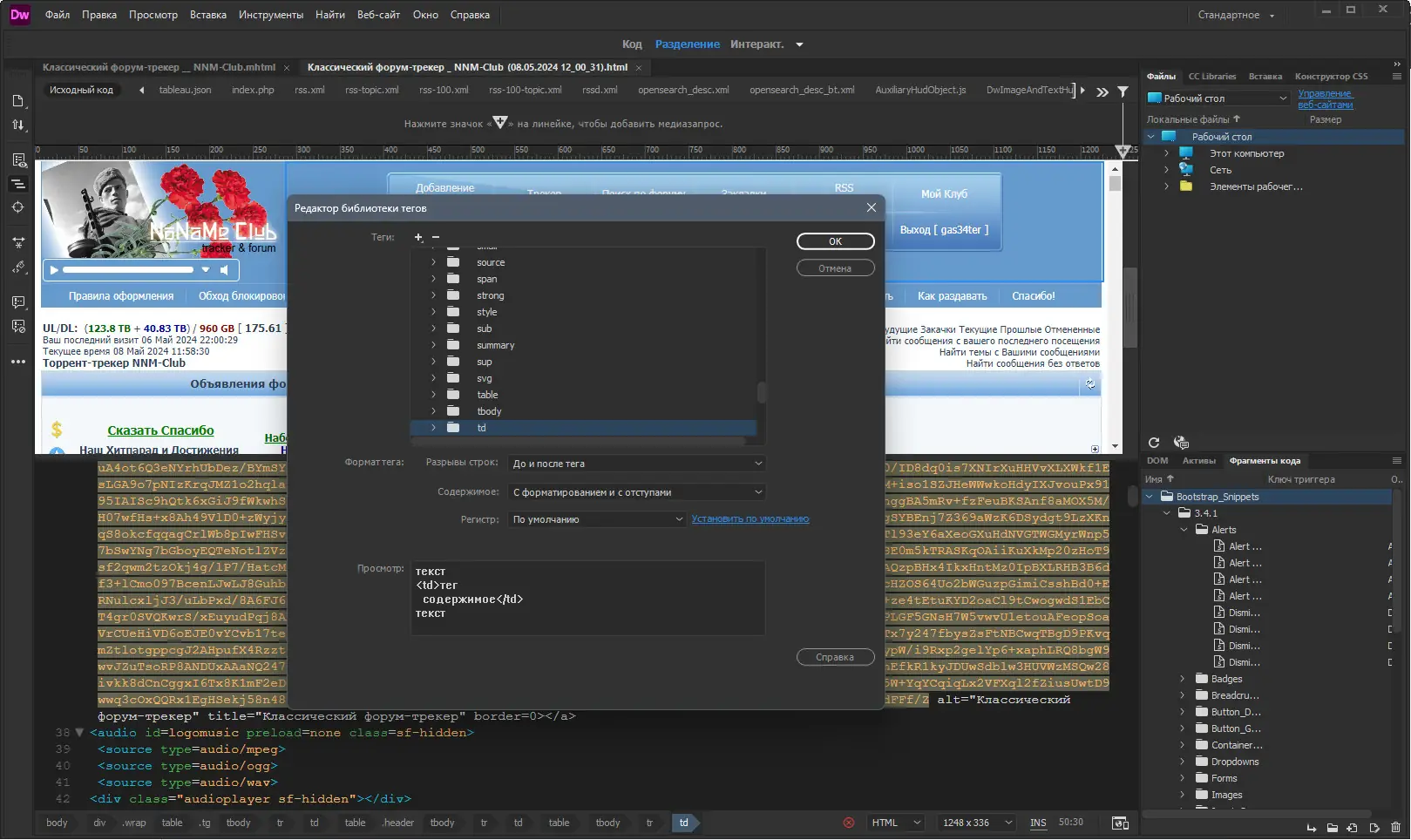The width and height of the screenshot is (1411, 840).
Task: Click the audio player progress bar
Action: (127, 270)
